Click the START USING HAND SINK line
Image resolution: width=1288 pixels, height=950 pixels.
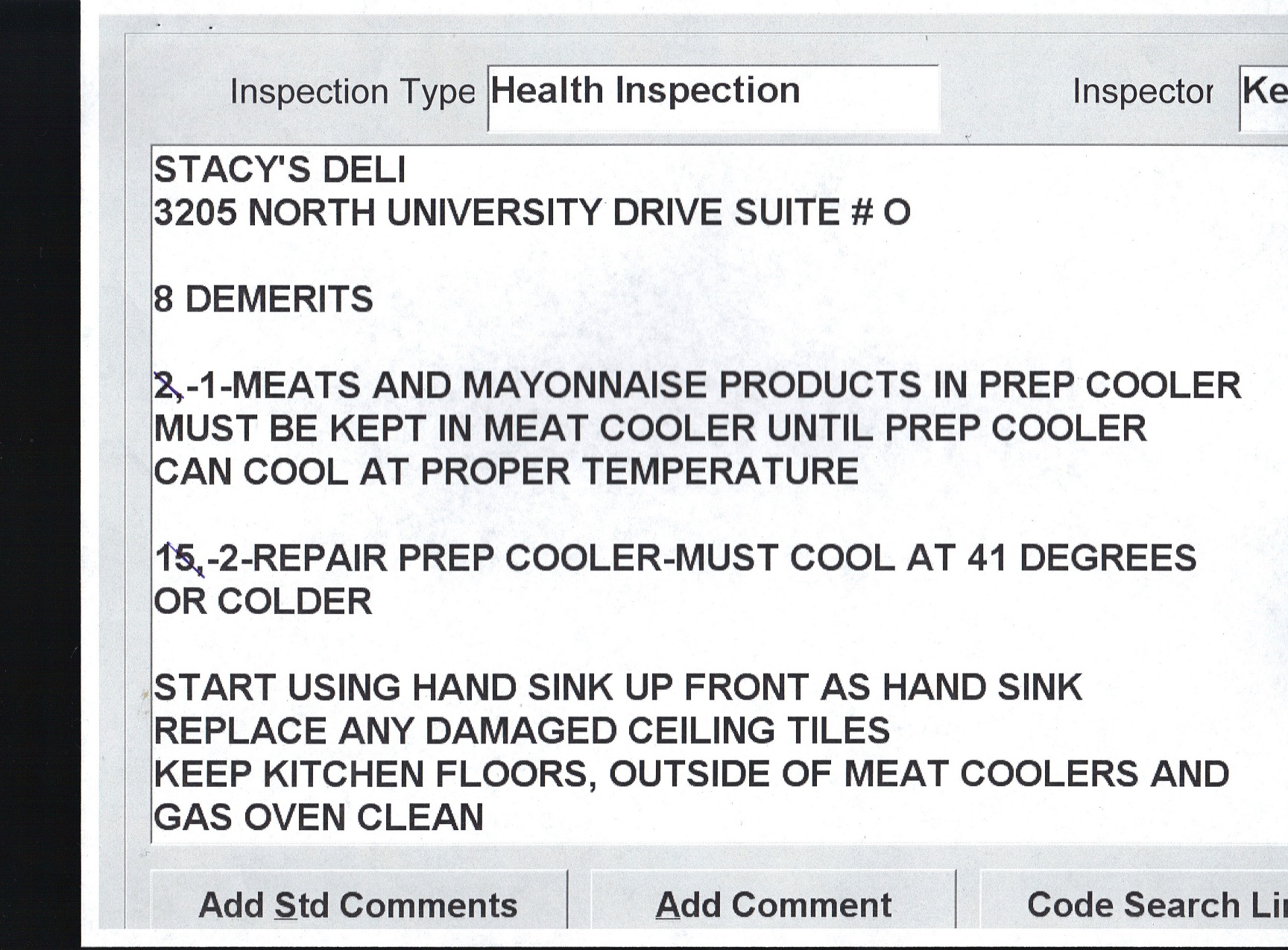[617, 688]
